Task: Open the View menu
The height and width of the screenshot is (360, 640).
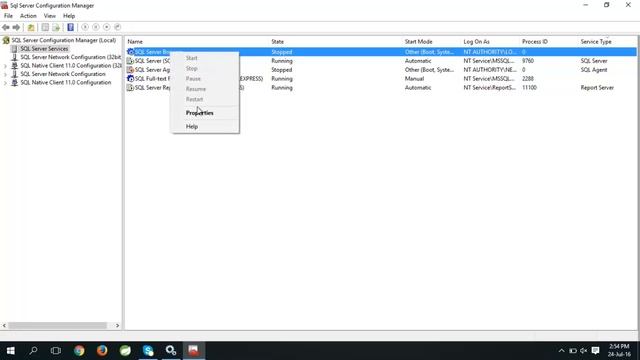Action: 50,16
